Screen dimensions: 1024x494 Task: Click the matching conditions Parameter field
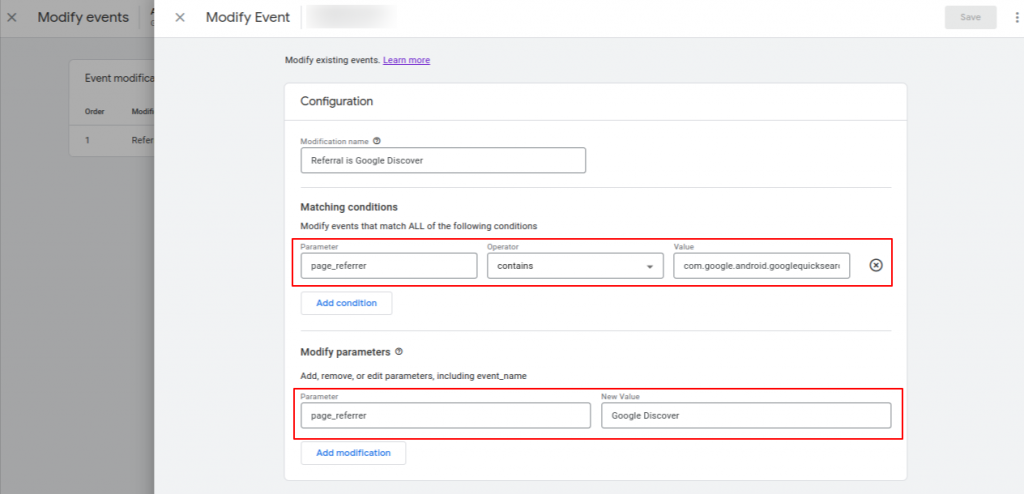[388, 266]
